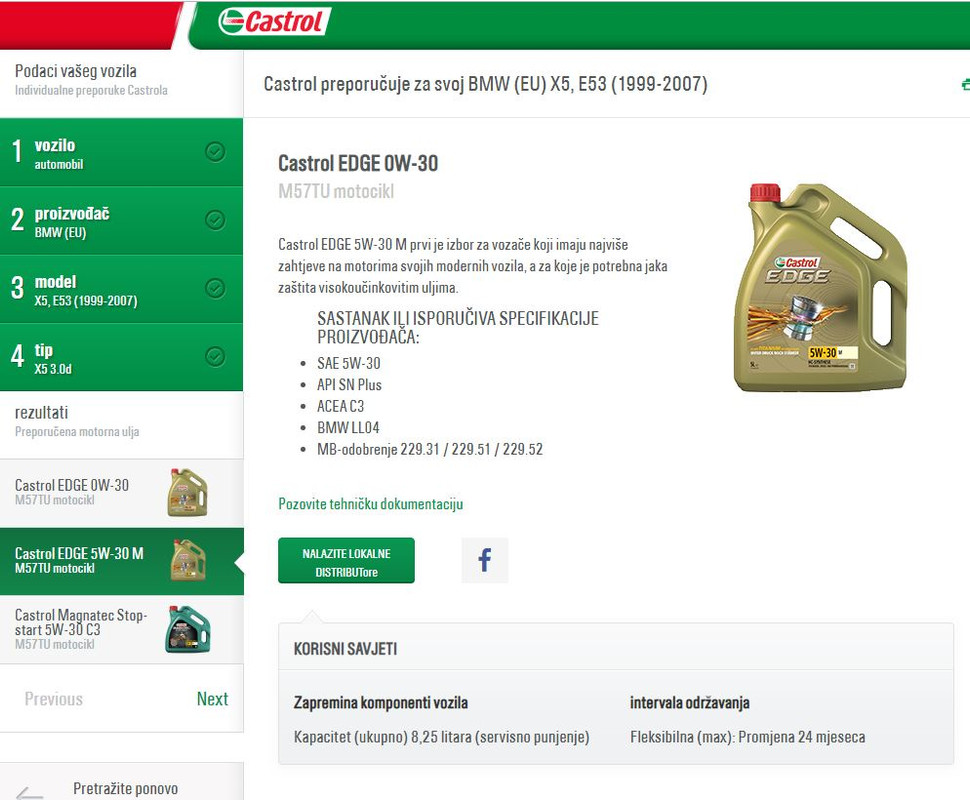The height and width of the screenshot is (800, 970).
Task: Select the Castrol EDGE 0W-30 result
Action: tap(121, 493)
